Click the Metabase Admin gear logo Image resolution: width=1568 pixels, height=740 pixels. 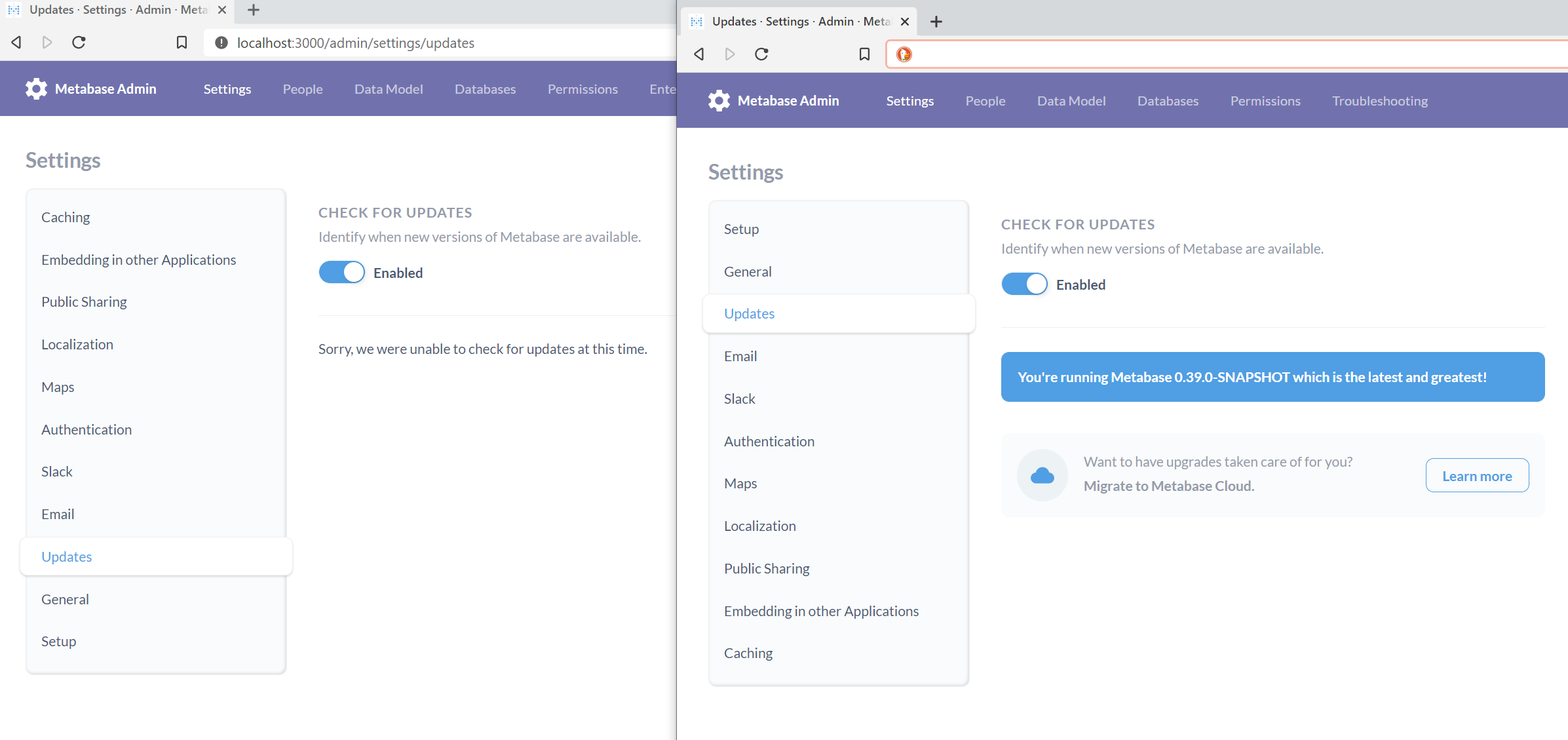[x=36, y=88]
